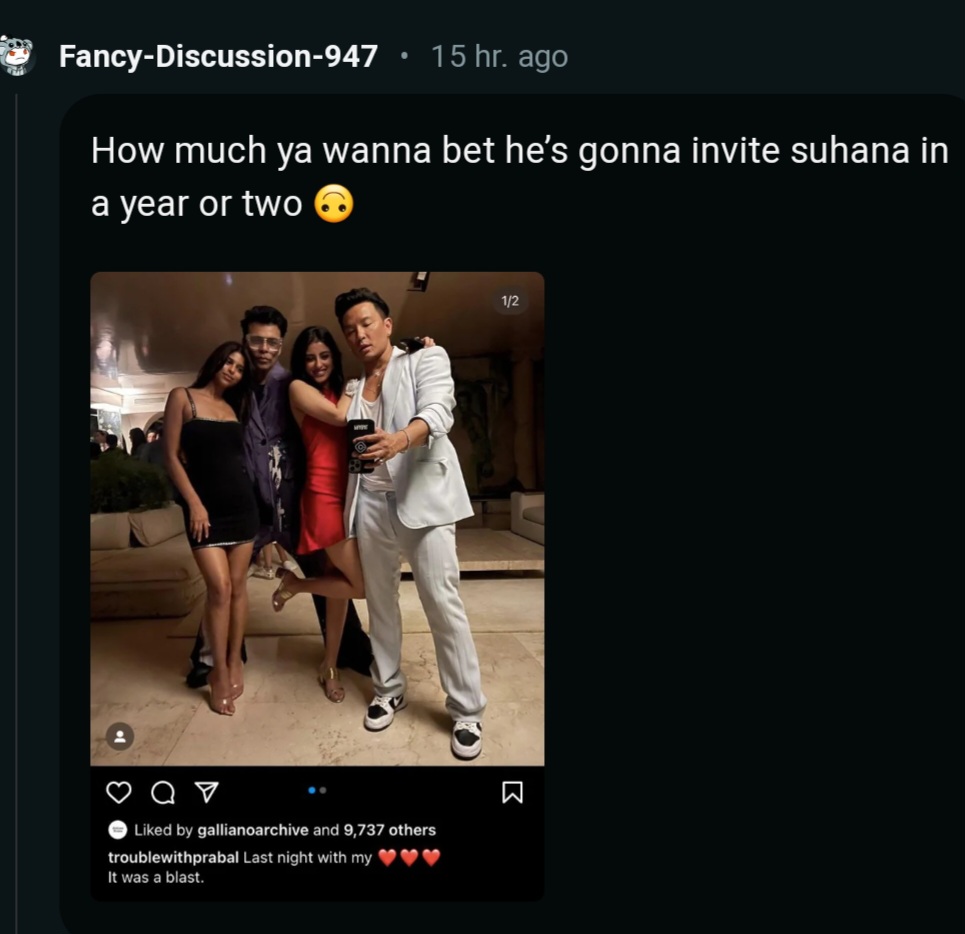View the "9,737 others" likes list
Image resolution: width=965 pixels, height=934 pixels.
coord(389,830)
